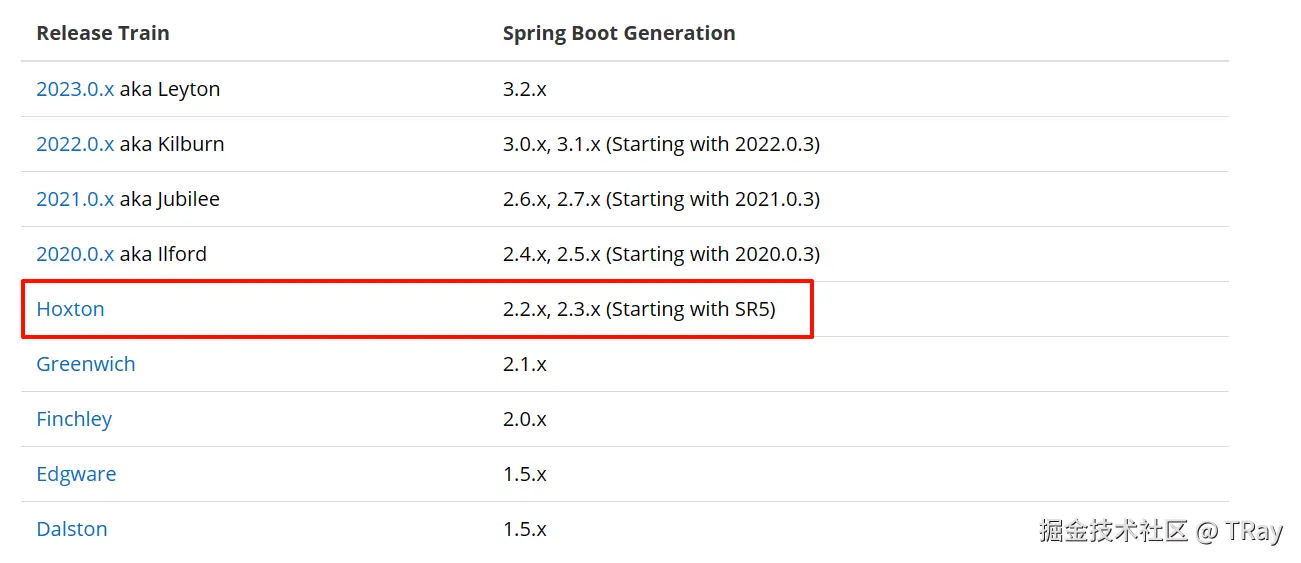Click the Starting with SR5 text
The width and height of the screenshot is (1301, 563).
point(692,309)
